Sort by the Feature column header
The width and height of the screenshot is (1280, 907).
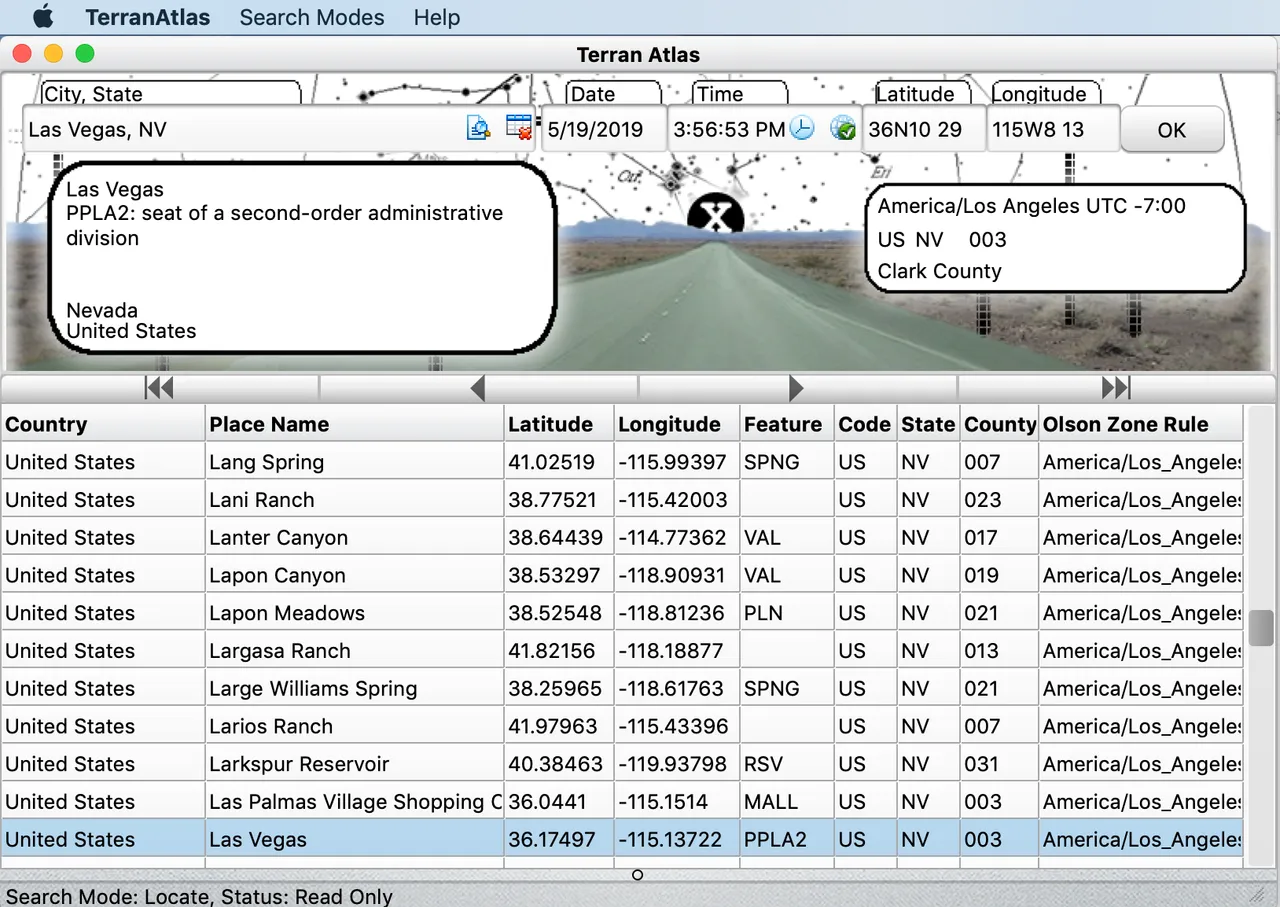pyautogui.click(x=787, y=424)
